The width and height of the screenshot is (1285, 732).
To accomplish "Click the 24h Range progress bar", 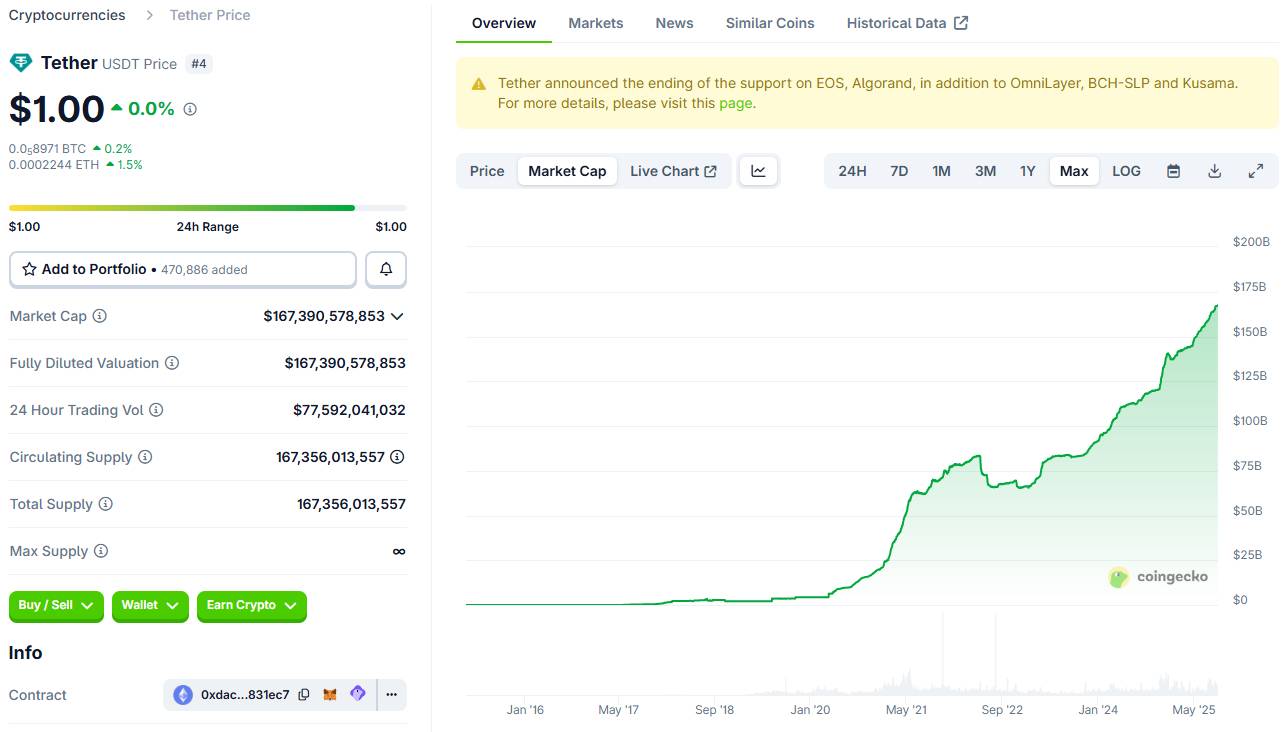I will pos(207,208).
